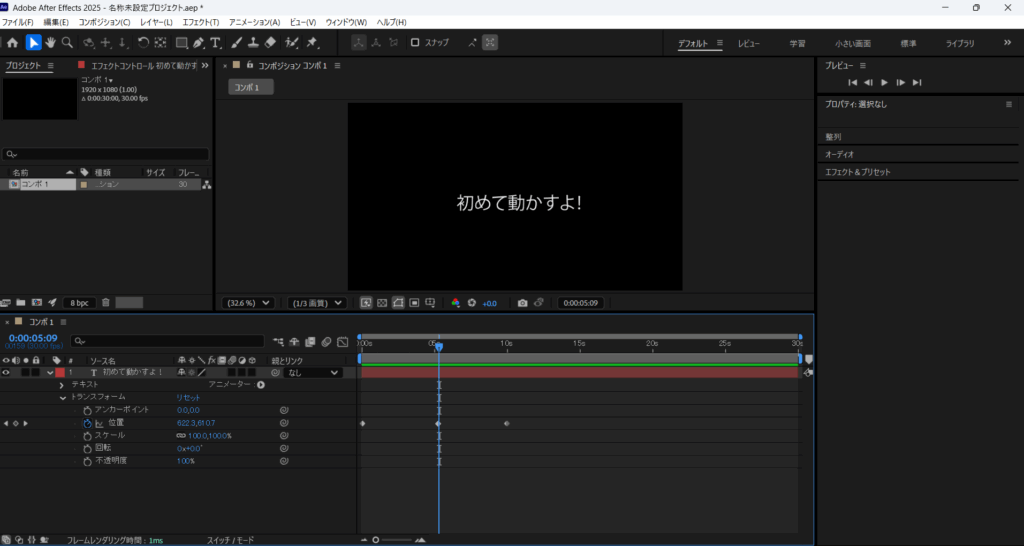Select the Hand tool in the toolbar
1024x546 pixels.
coord(50,43)
